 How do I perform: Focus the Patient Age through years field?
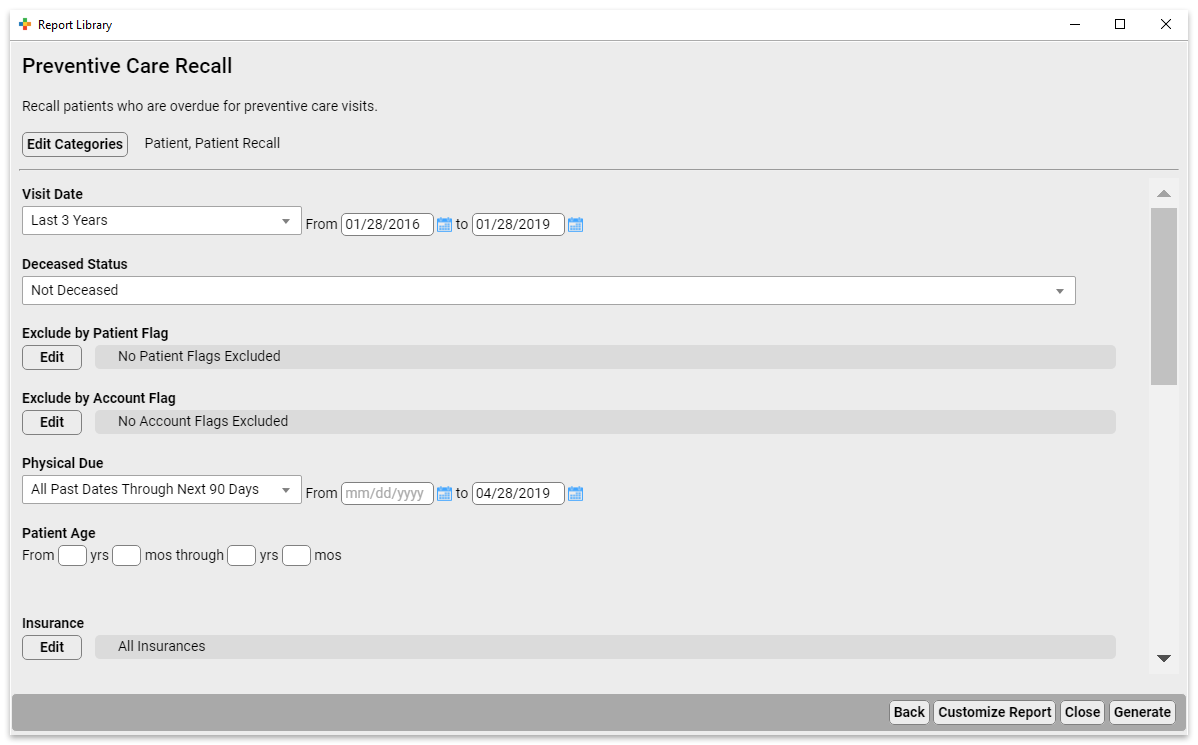(x=241, y=556)
